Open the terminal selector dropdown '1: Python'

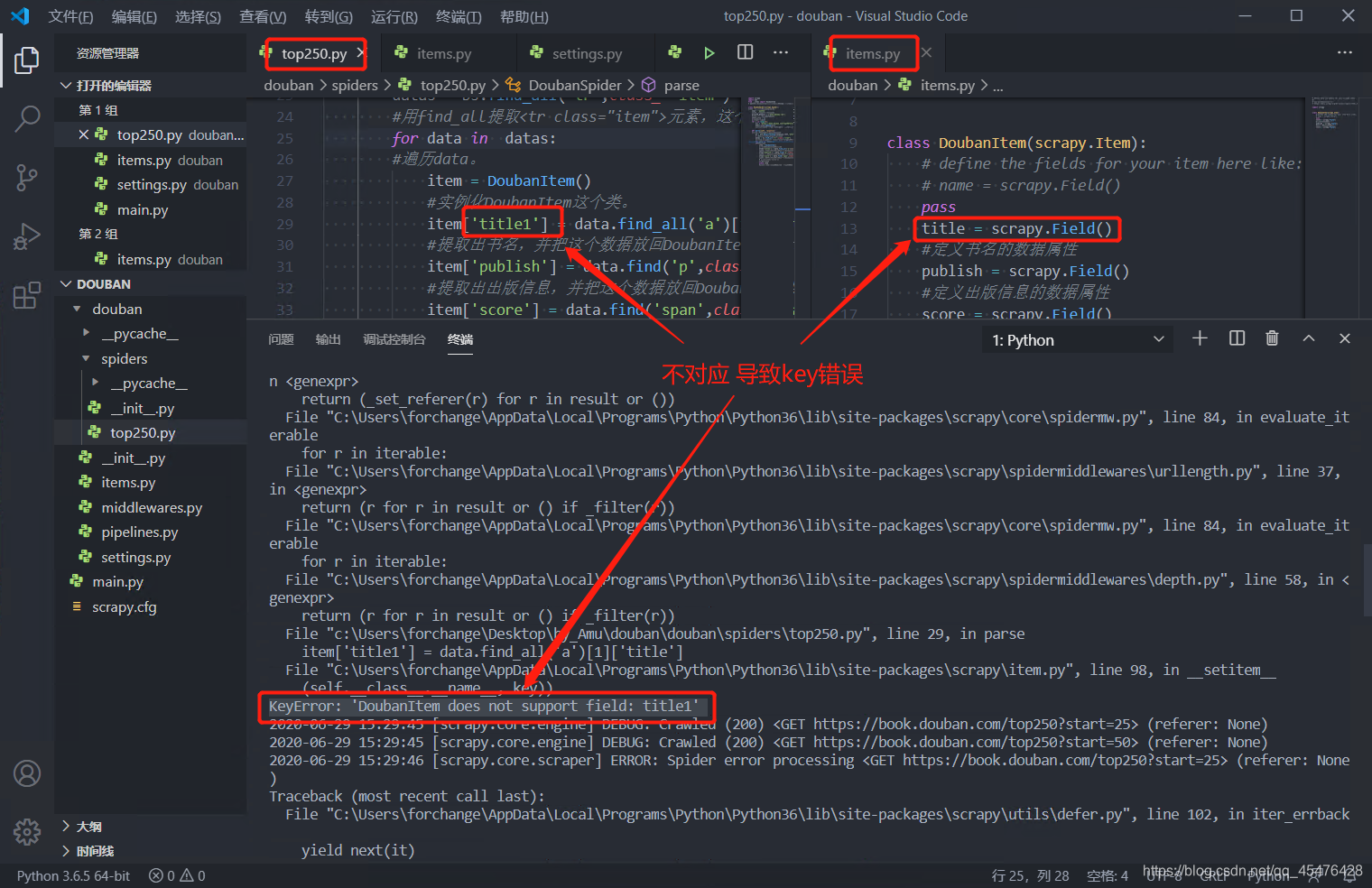1077,339
